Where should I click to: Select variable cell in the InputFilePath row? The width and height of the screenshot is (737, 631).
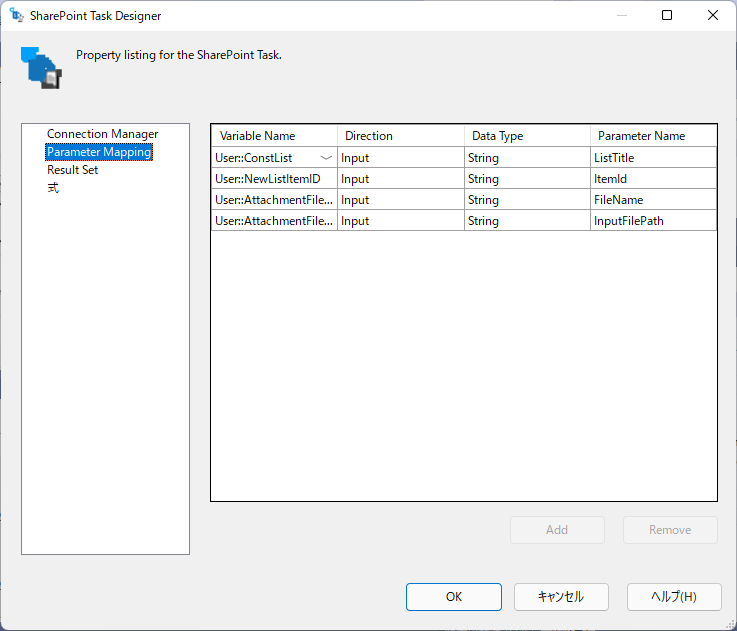click(274, 221)
